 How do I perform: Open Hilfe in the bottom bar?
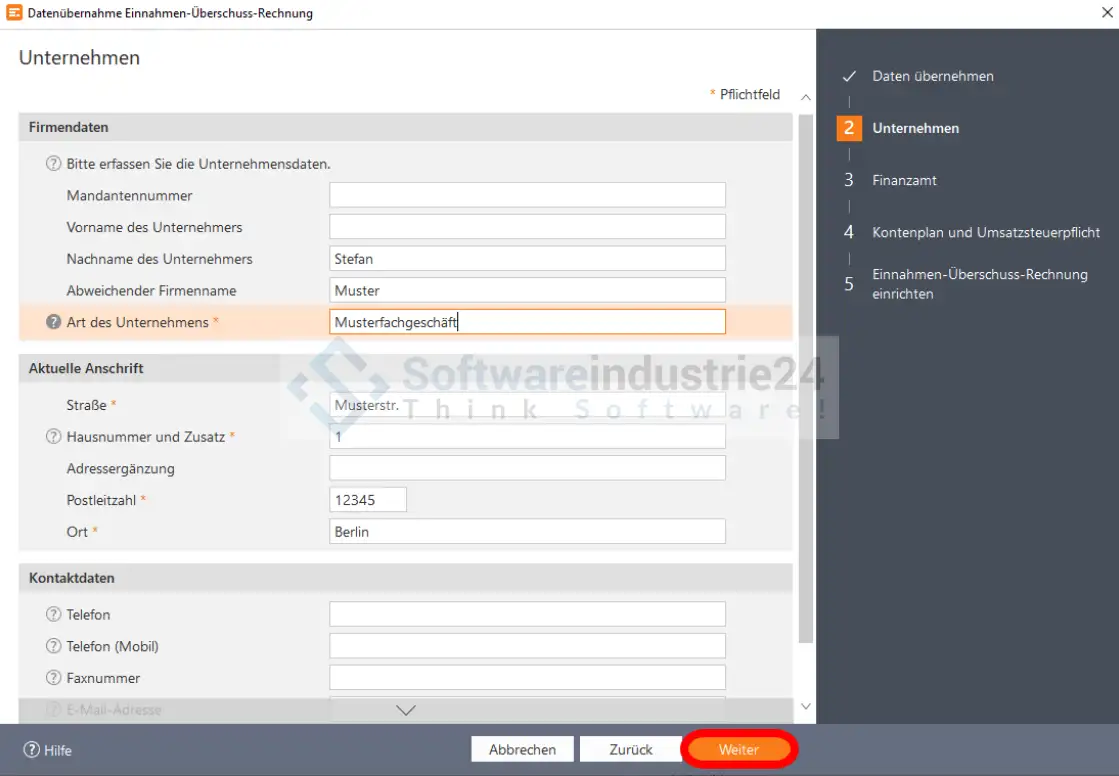(x=48, y=750)
